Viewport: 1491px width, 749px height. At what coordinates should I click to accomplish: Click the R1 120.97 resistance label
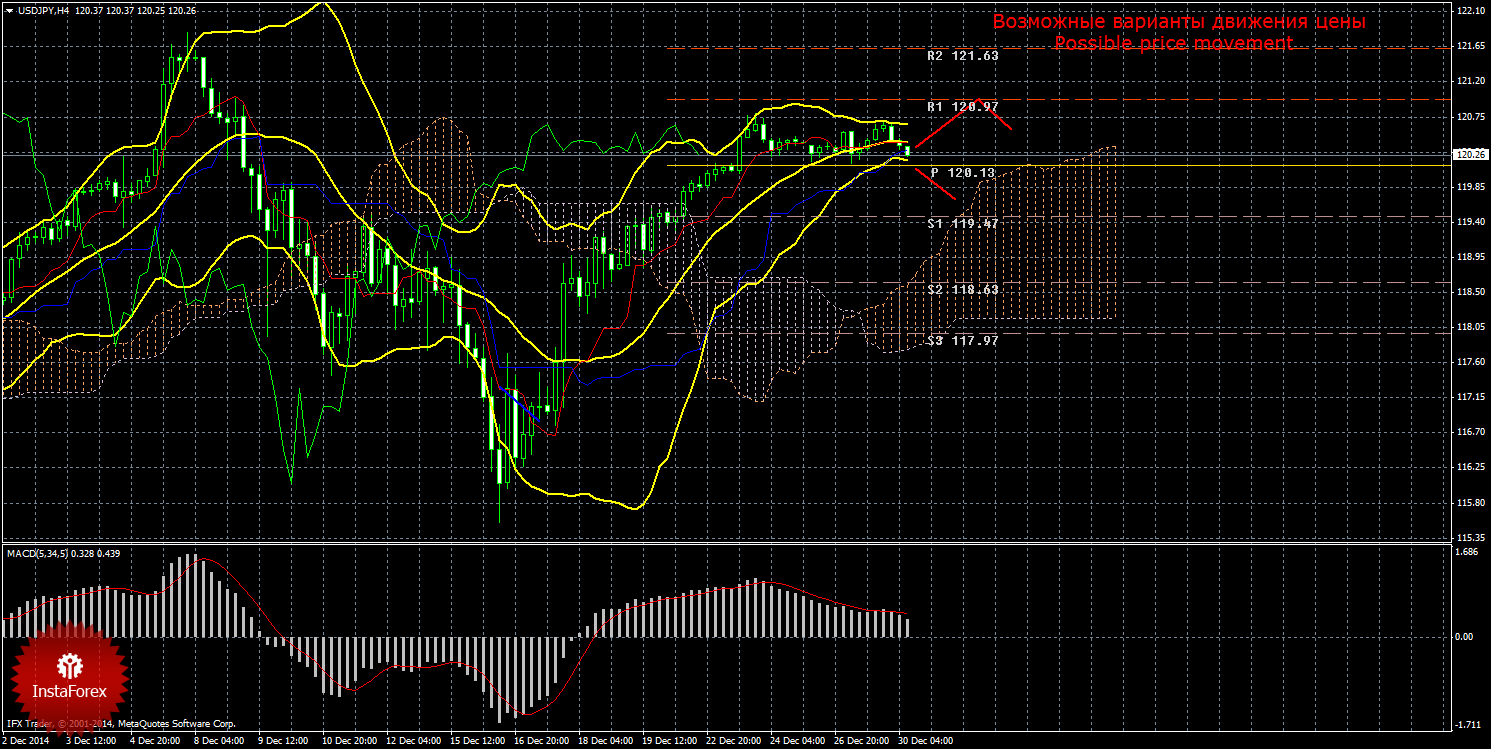(962, 106)
